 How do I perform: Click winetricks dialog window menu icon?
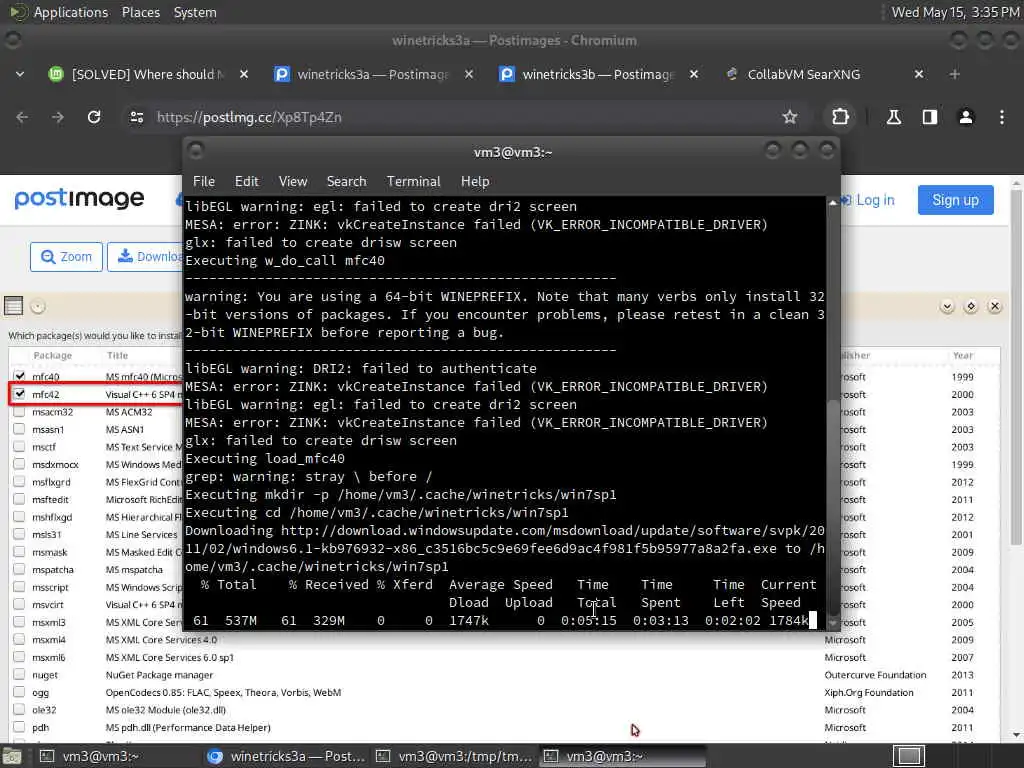click(13, 306)
